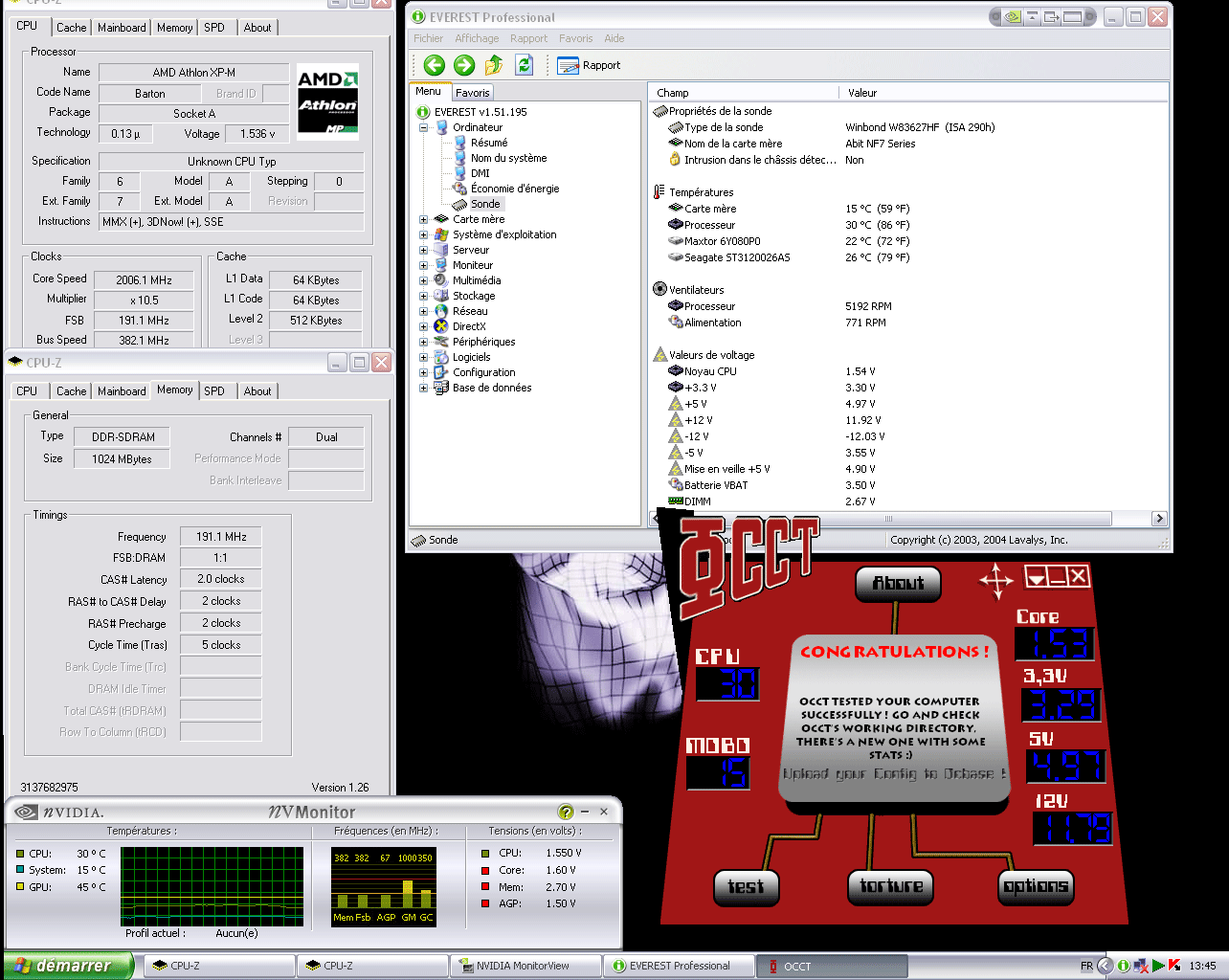The height and width of the screenshot is (980, 1229).
Task: Click the red Kaspersky K tray icon
Action: [1174, 966]
